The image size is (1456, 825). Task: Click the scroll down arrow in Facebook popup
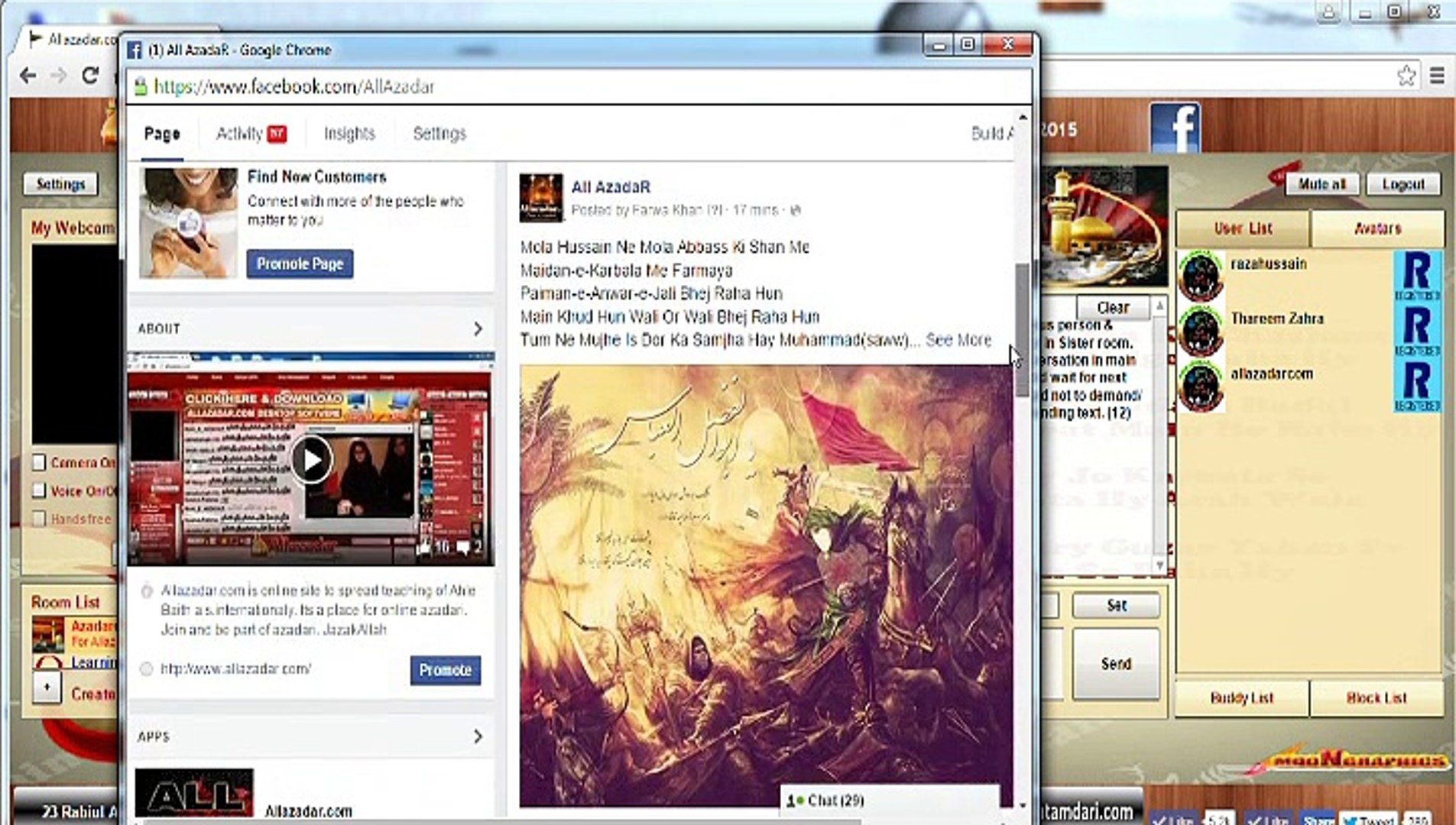pos(1023,804)
